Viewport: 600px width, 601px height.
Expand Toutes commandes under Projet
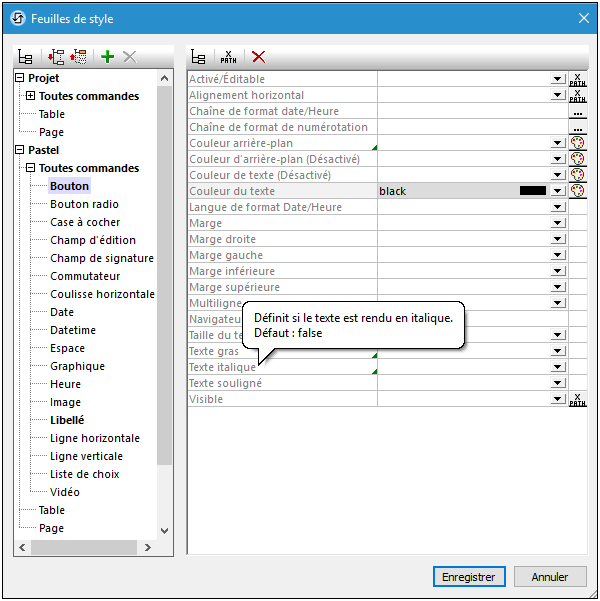[x=30, y=96]
